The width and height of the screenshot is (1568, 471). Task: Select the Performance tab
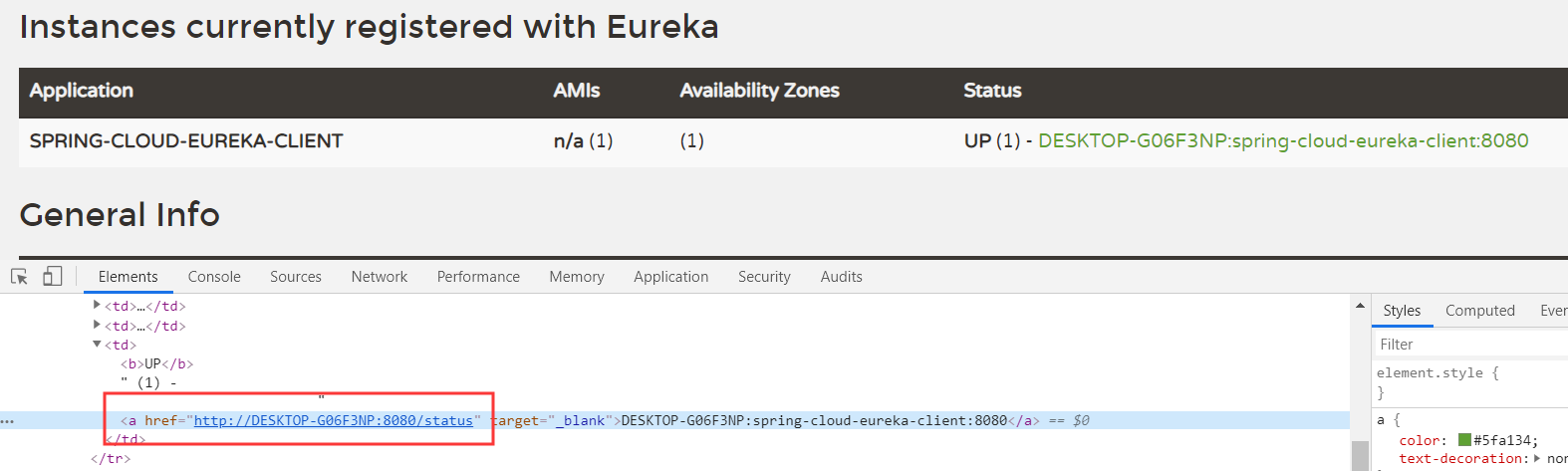click(478, 277)
